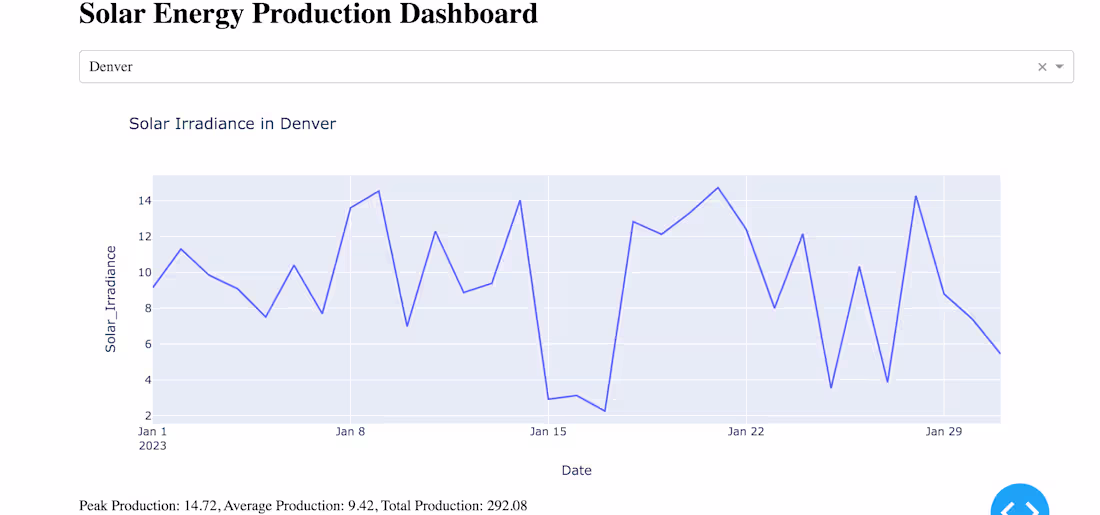This screenshot has width=1100, height=515.
Task: Select the Jan 22 x-axis tick label
Action: [x=746, y=432]
